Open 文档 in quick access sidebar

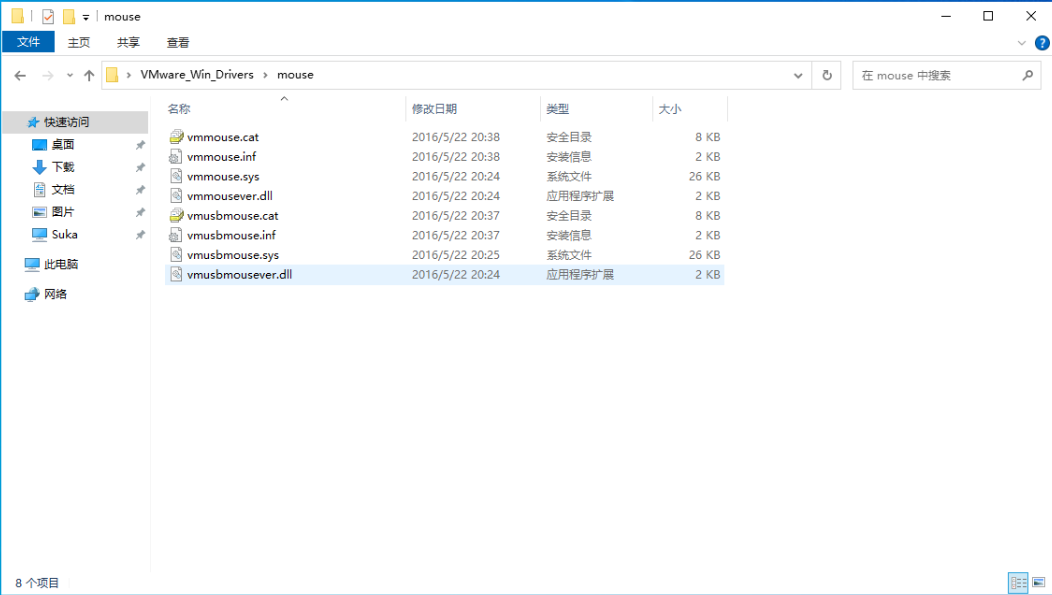pos(62,190)
